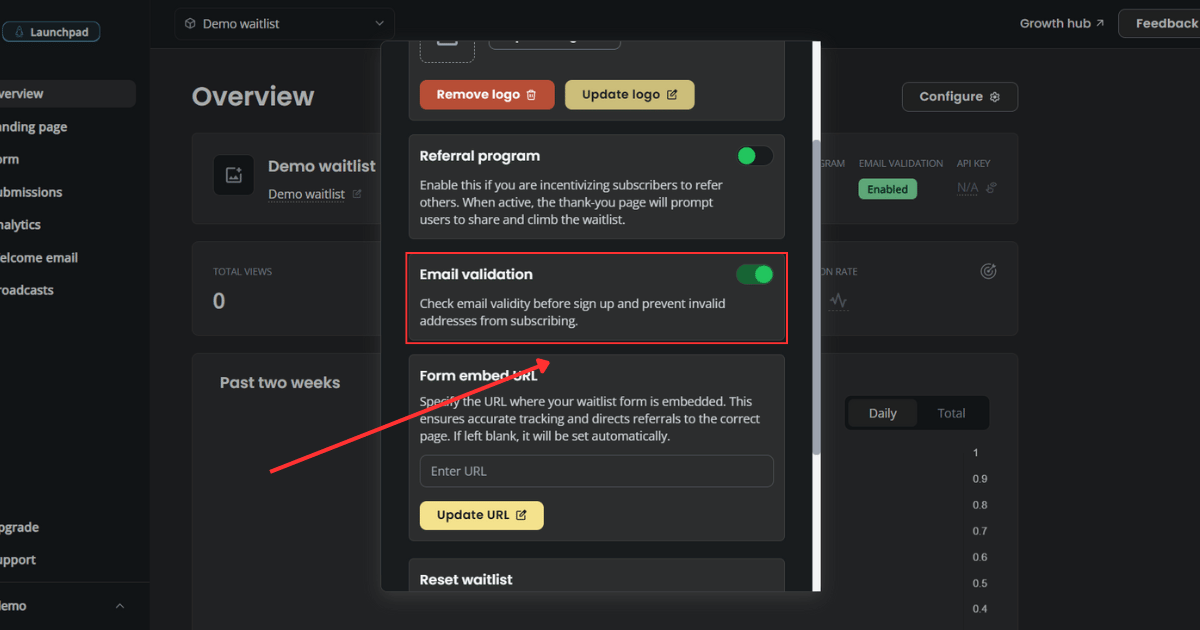Click the Demo waitlist logo placeholder image icon

[x=233, y=175]
